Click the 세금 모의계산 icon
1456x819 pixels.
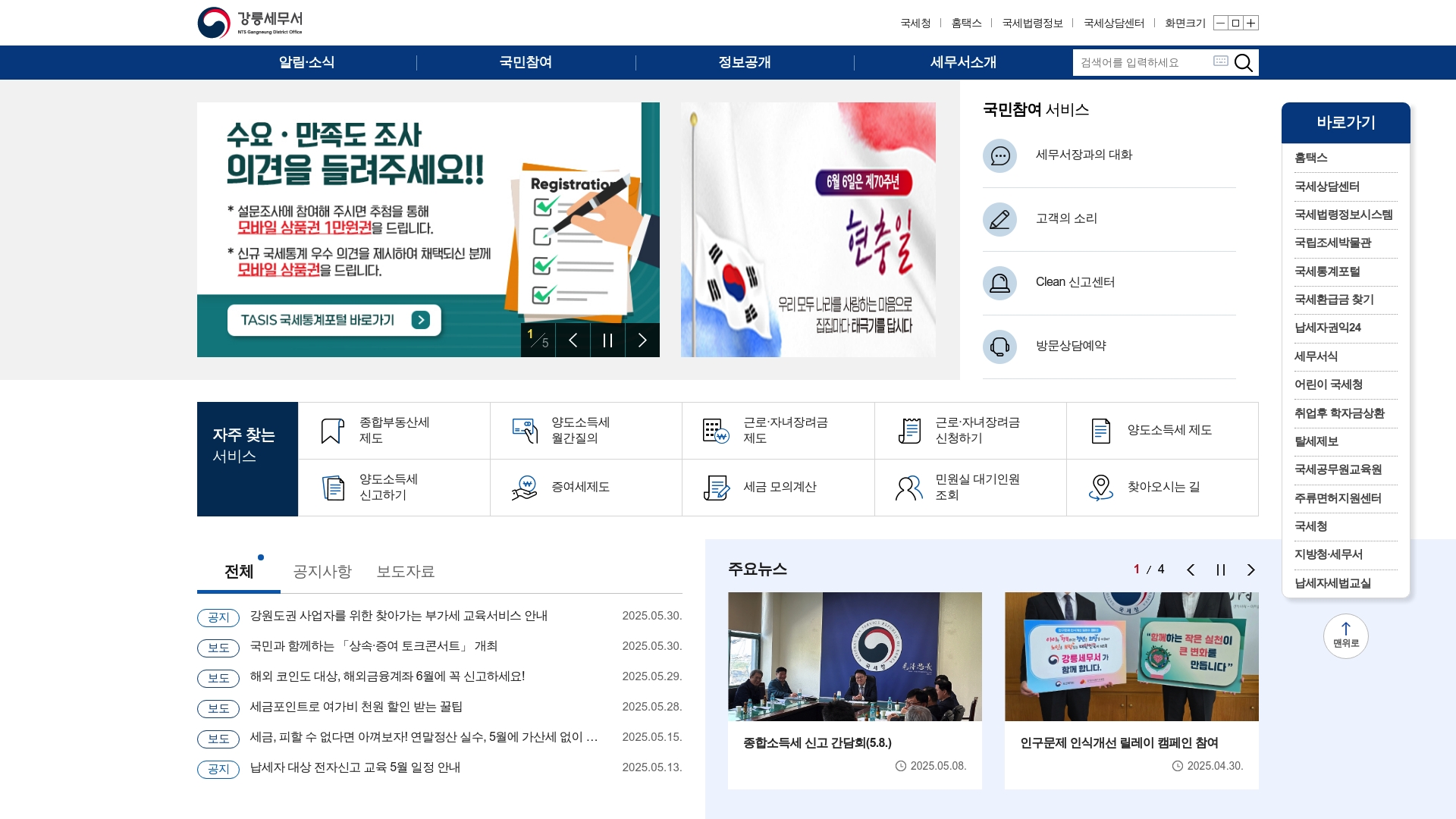(x=717, y=488)
